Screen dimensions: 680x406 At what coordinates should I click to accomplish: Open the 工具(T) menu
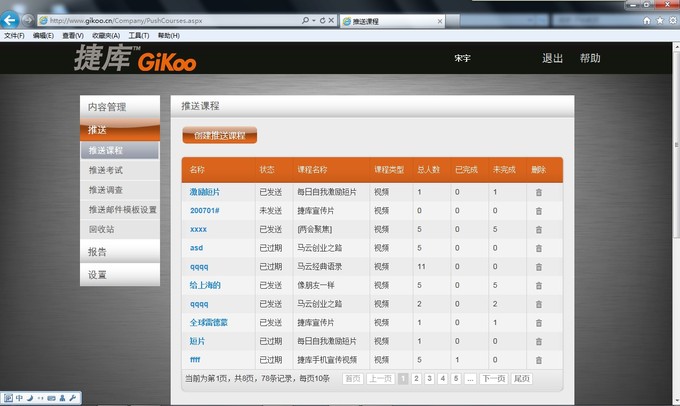pyautogui.click(x=139, y=36)
